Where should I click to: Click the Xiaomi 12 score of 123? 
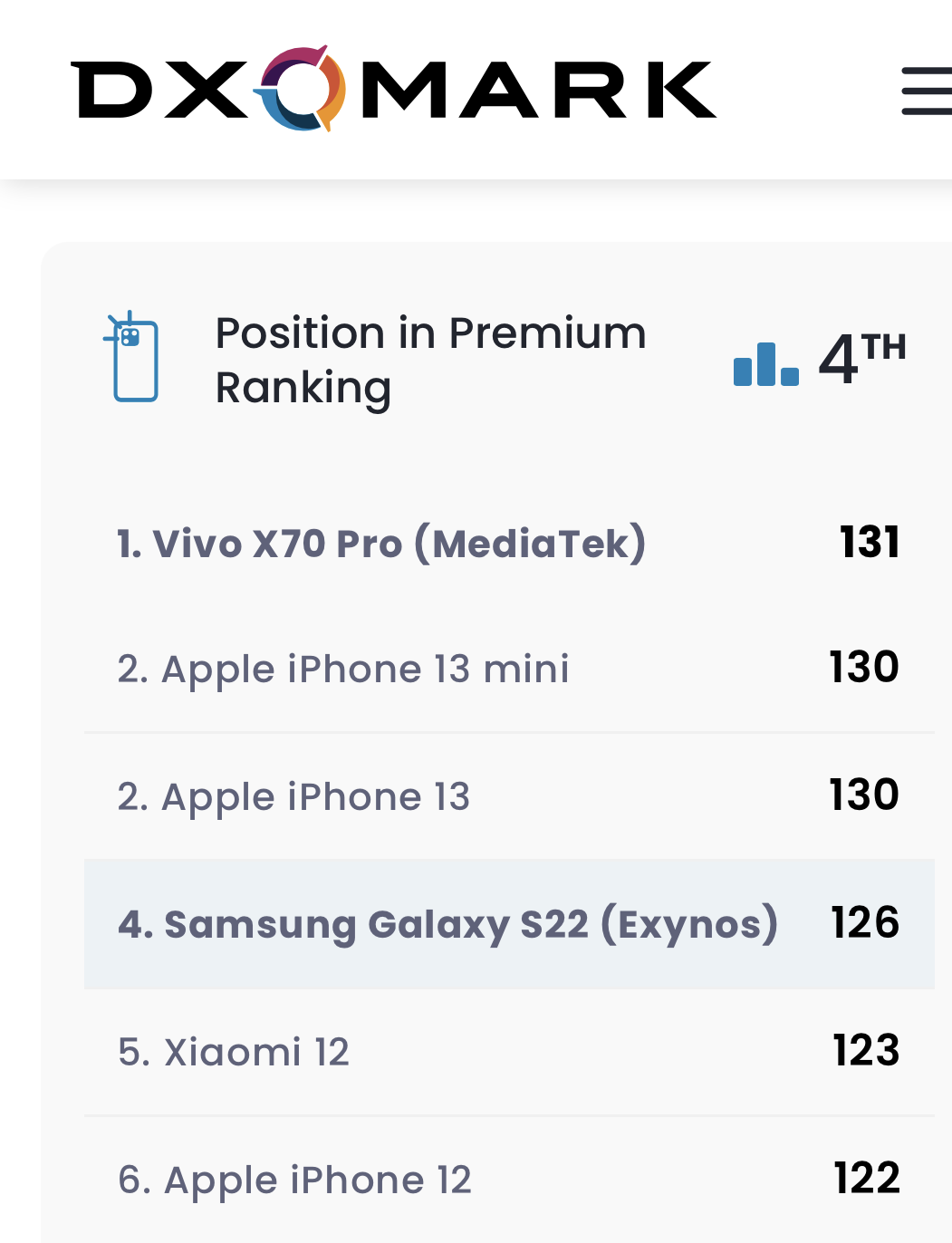(x=866, y=1051)
